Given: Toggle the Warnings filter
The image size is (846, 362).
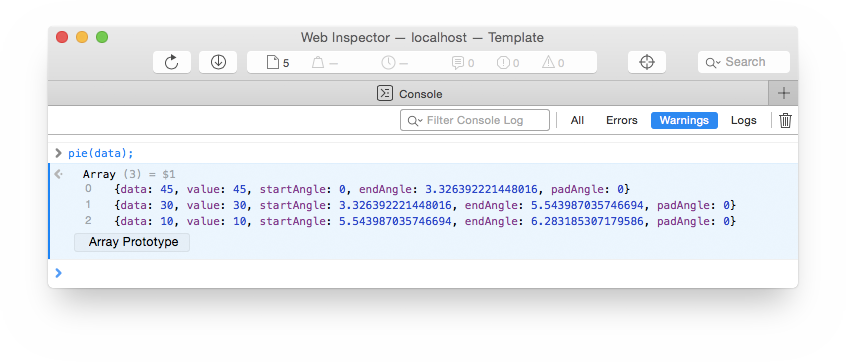Looking at the screenshot, I should [684, 120].
